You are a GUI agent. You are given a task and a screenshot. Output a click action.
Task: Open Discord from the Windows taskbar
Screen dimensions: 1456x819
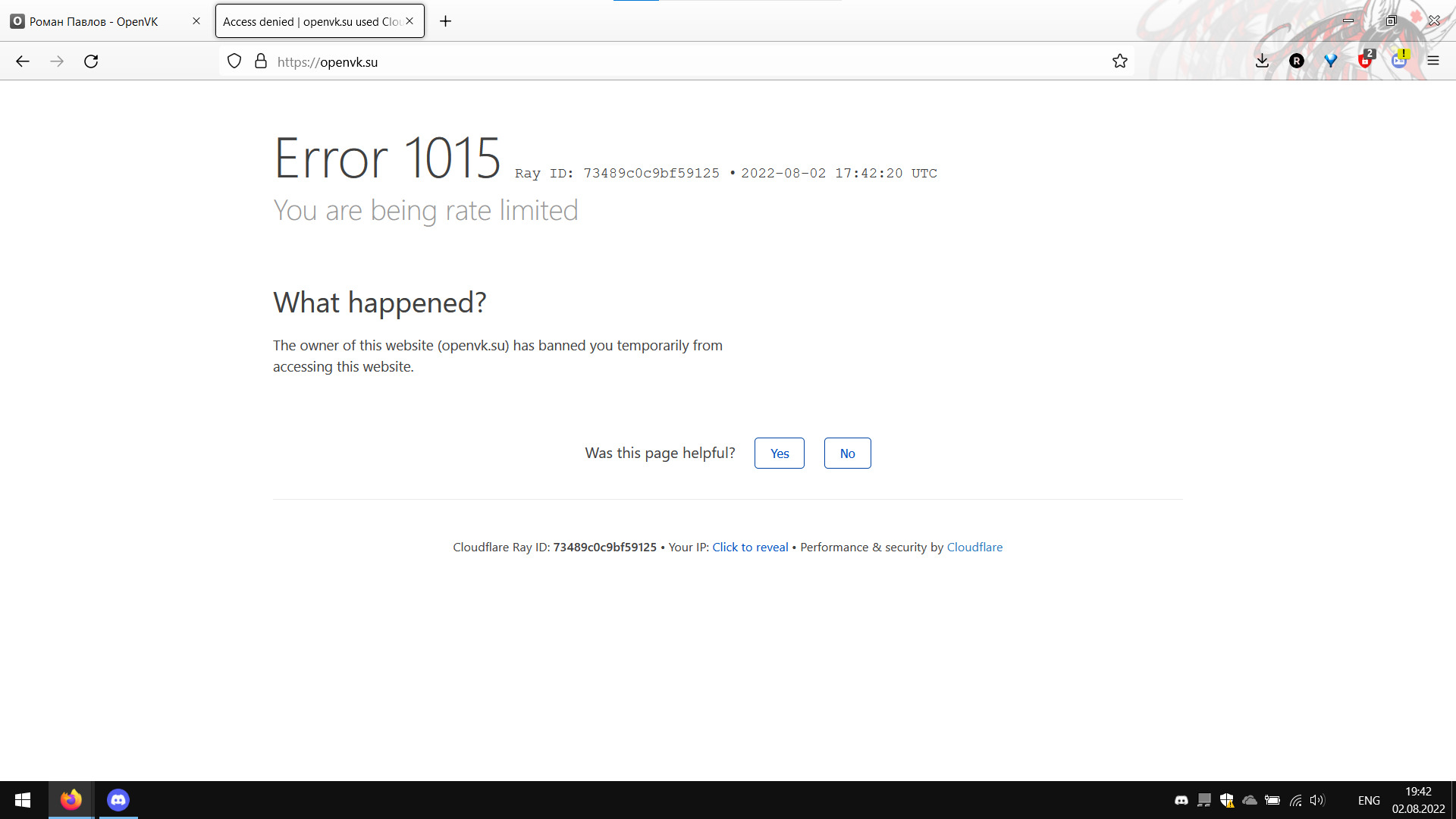(118, 800)
